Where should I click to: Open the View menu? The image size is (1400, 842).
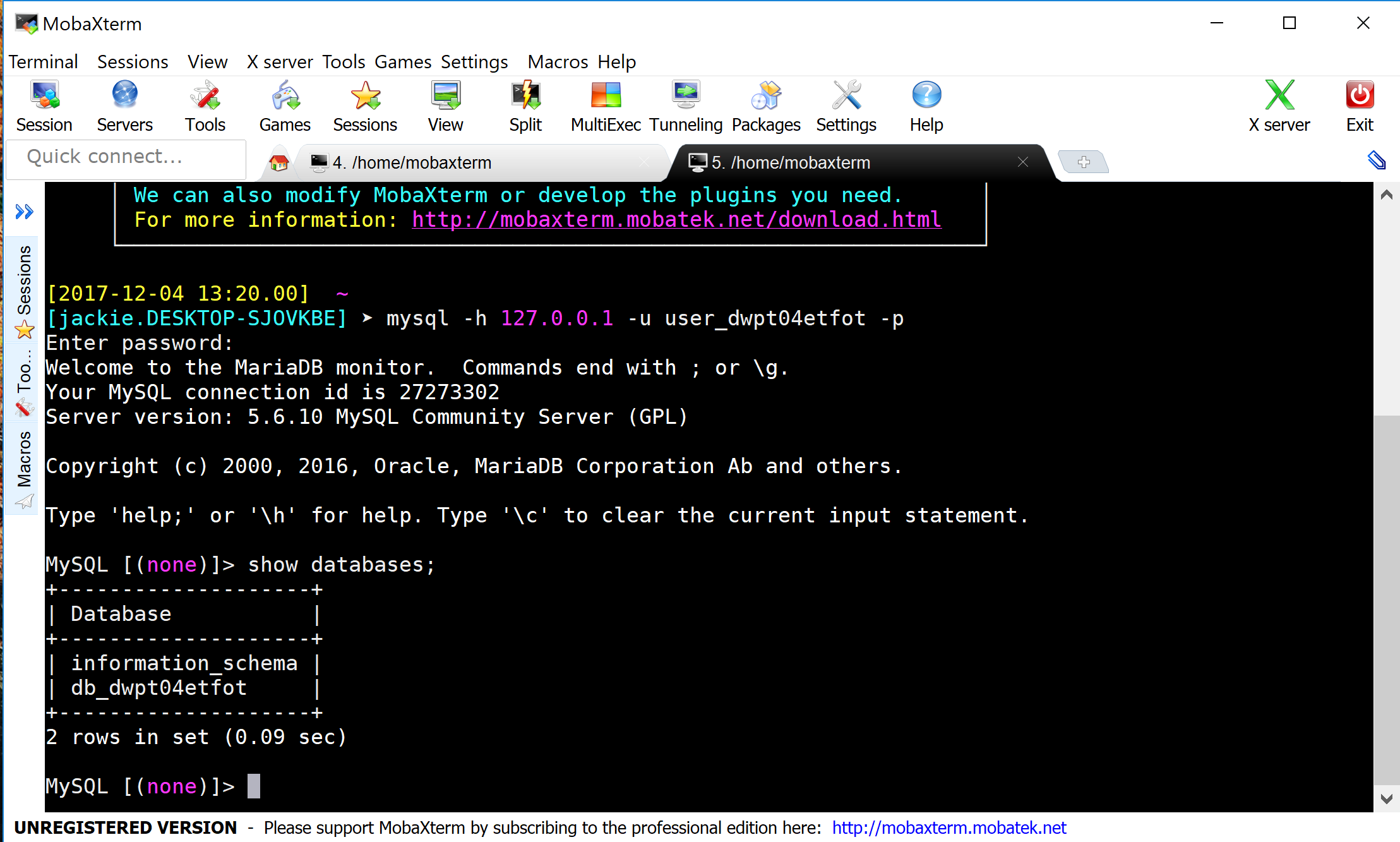coord(207,62)
